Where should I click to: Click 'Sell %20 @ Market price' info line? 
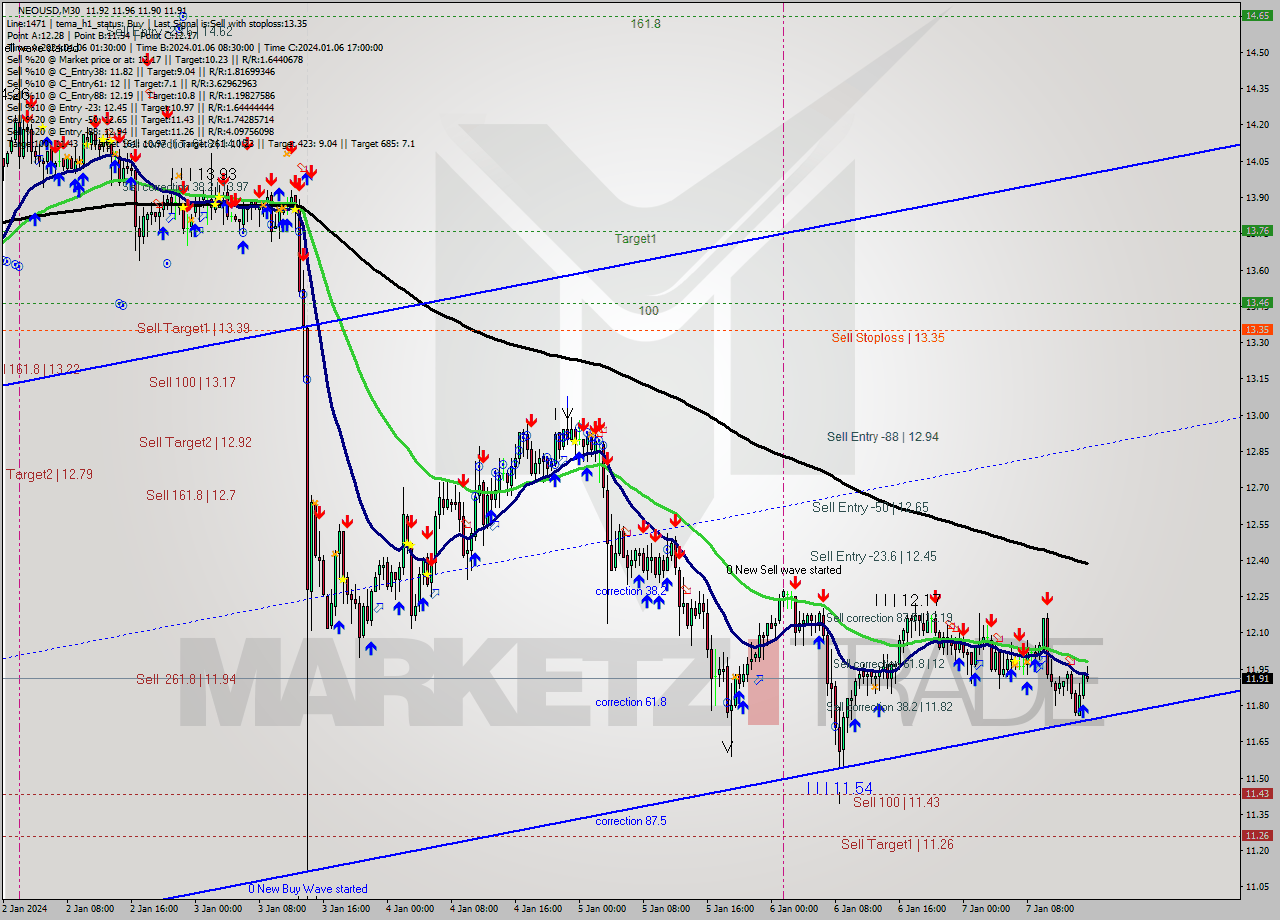pyautogui.click(x=155, y=59)
